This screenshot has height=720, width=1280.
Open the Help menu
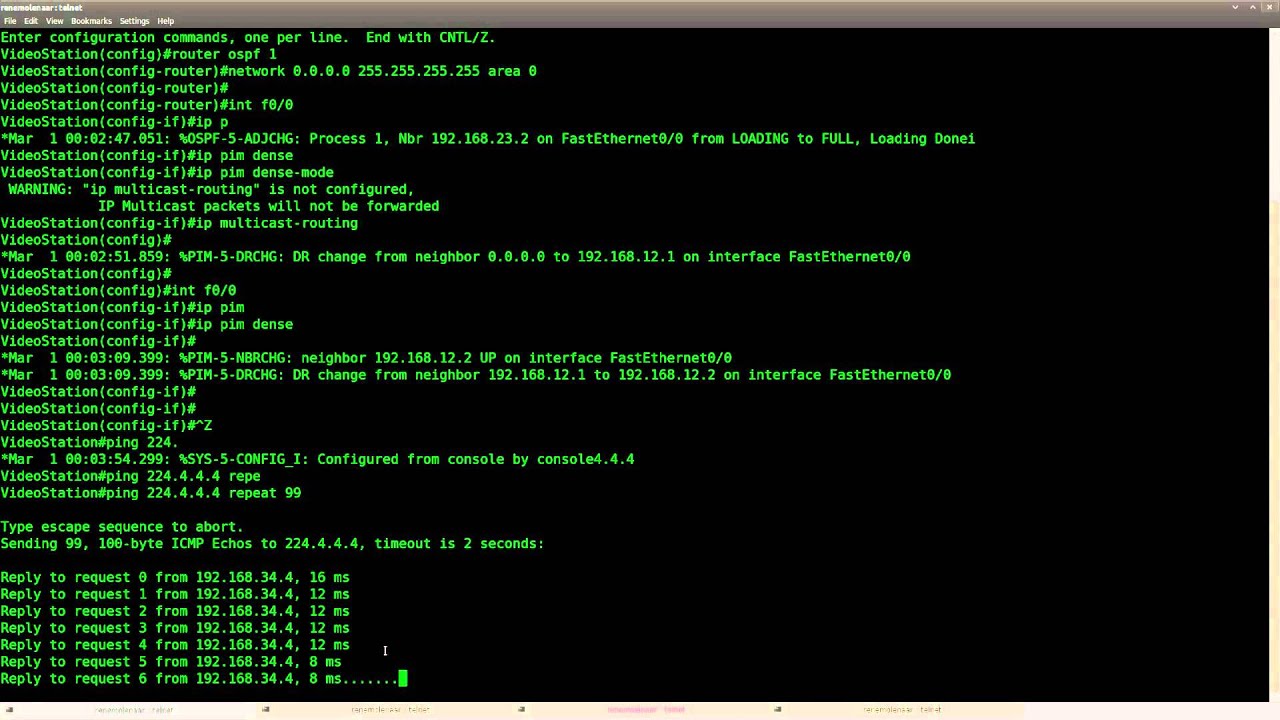pyautogui.click(x=165, y=21)
